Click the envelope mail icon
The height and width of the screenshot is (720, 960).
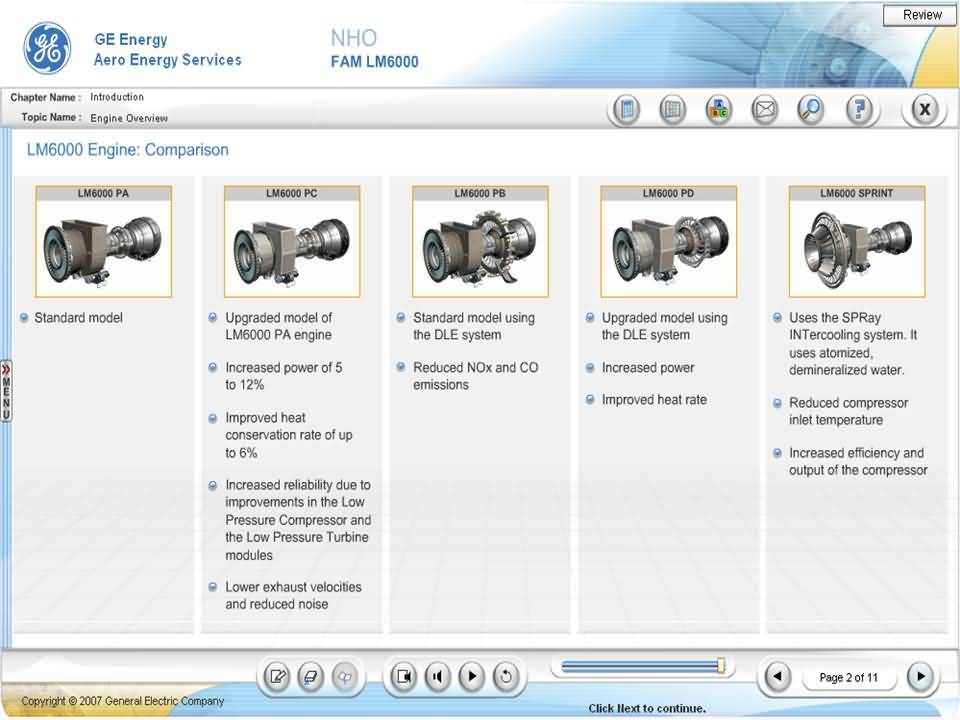pyautogui.click(x=764, y=110)
